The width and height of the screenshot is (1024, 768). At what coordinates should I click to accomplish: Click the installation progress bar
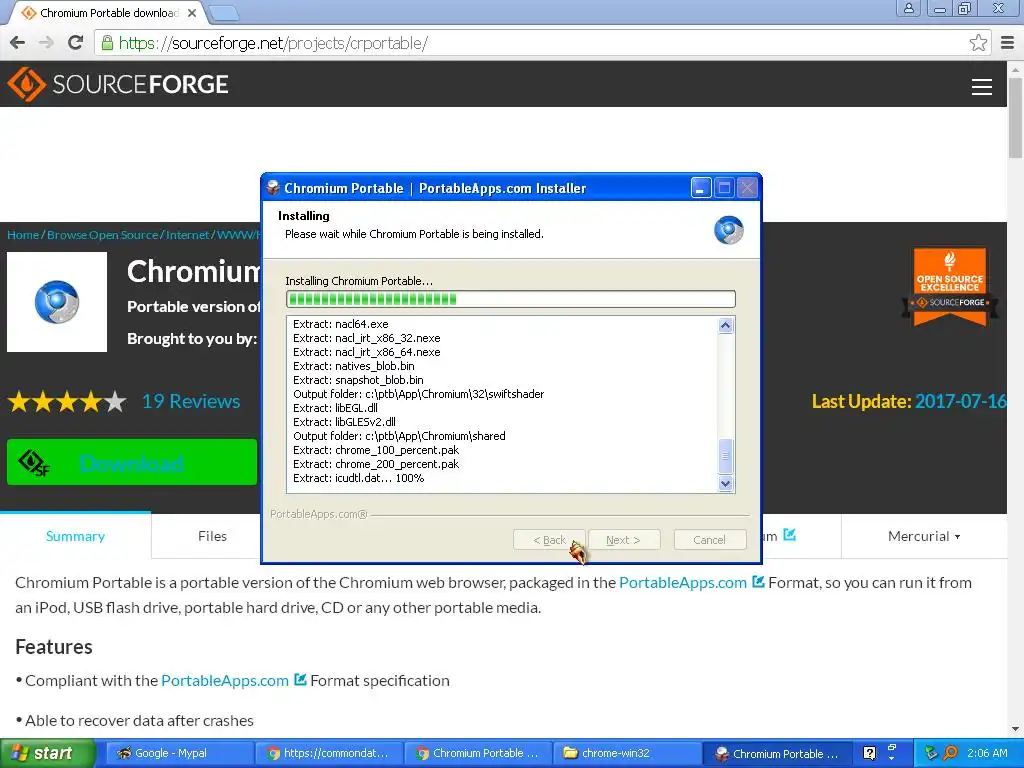[511, 299]
